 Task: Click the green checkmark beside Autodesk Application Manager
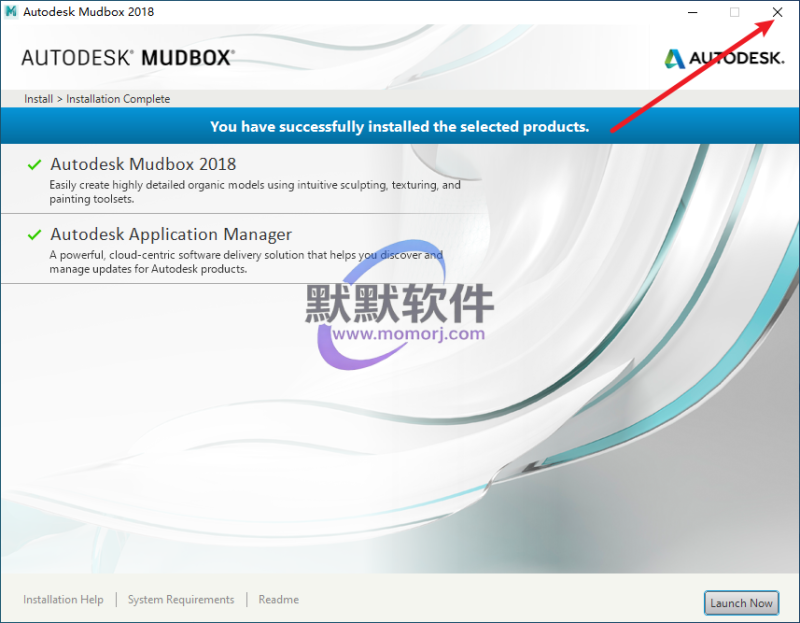[x=35, y=235]
